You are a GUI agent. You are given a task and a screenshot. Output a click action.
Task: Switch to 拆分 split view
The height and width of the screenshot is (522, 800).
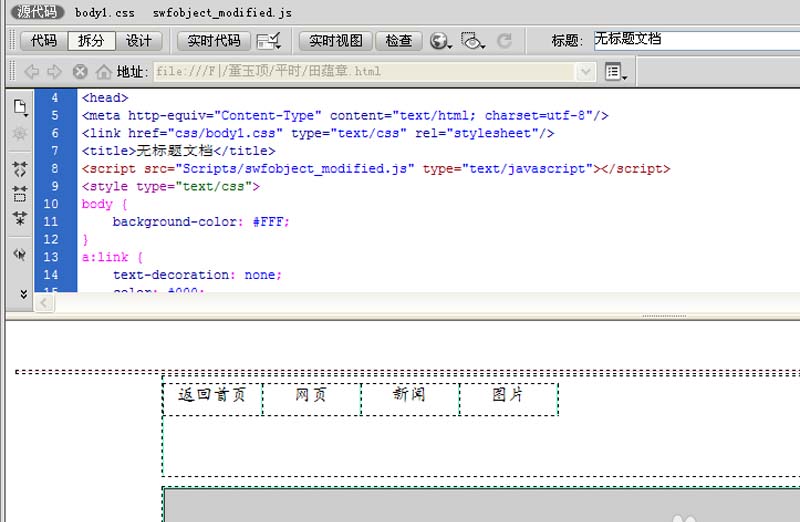point(91,41)
